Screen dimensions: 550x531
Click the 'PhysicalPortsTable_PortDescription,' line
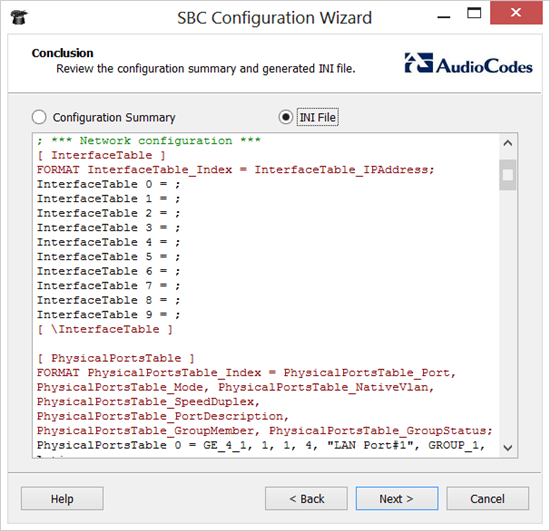coord(163,416)
